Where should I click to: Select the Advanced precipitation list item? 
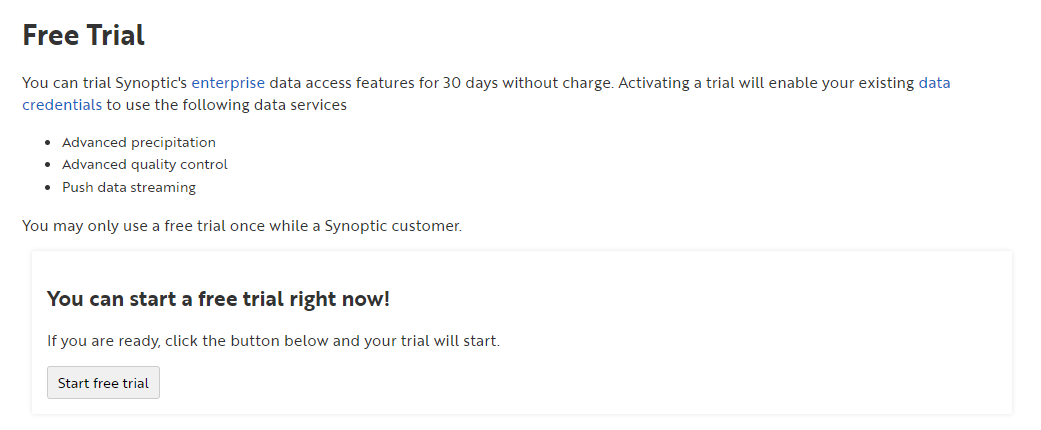[x=139, y=143]
